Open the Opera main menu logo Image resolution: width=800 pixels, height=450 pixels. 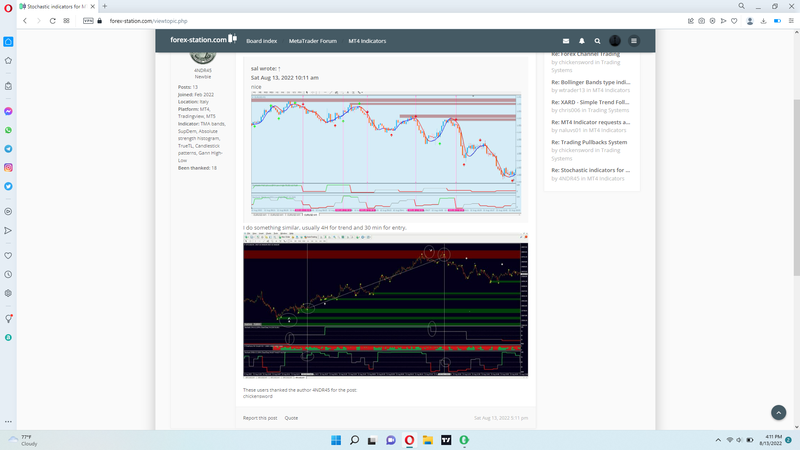click(8, 8)
